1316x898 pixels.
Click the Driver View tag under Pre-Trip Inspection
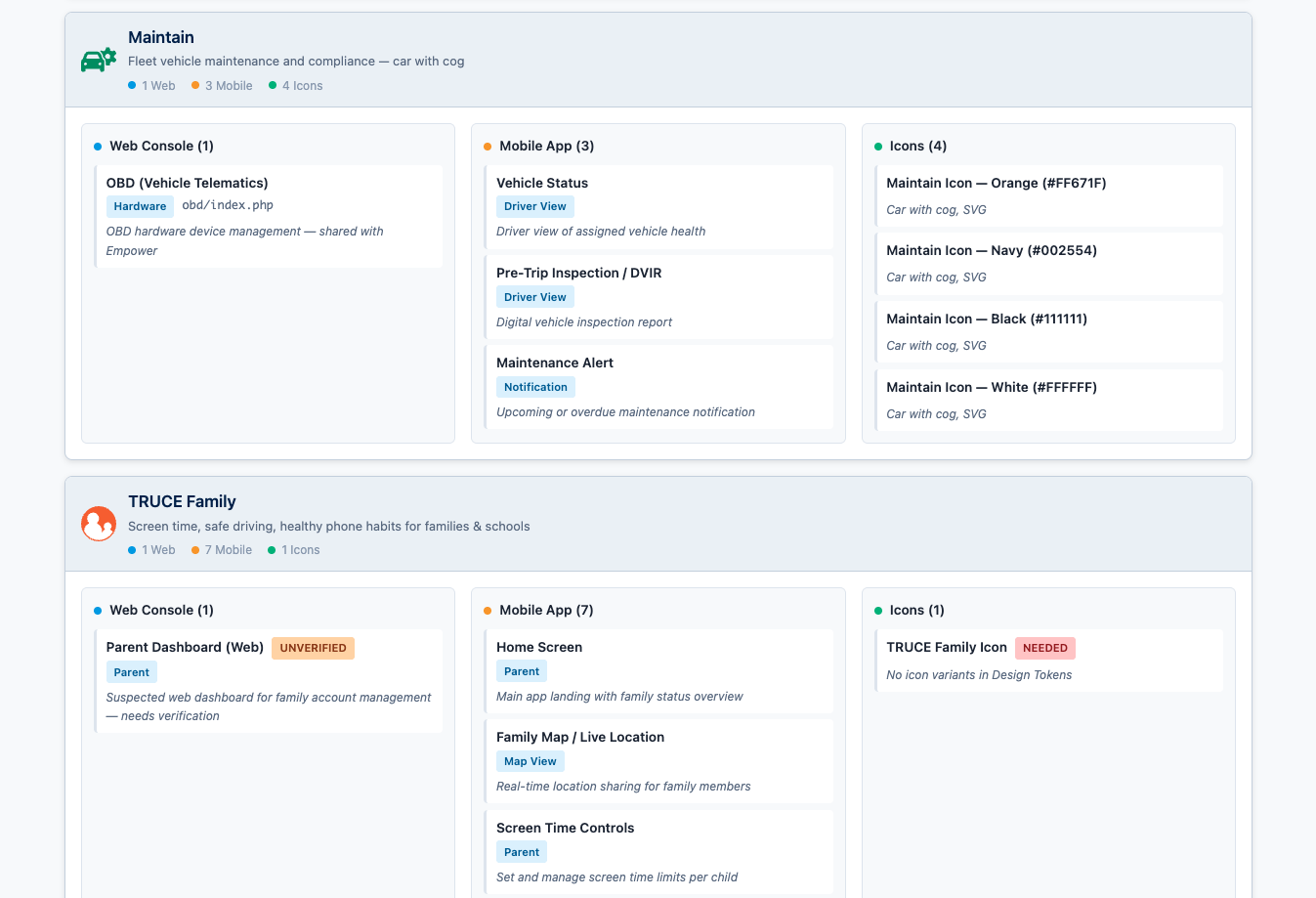(x=535, y=297)
